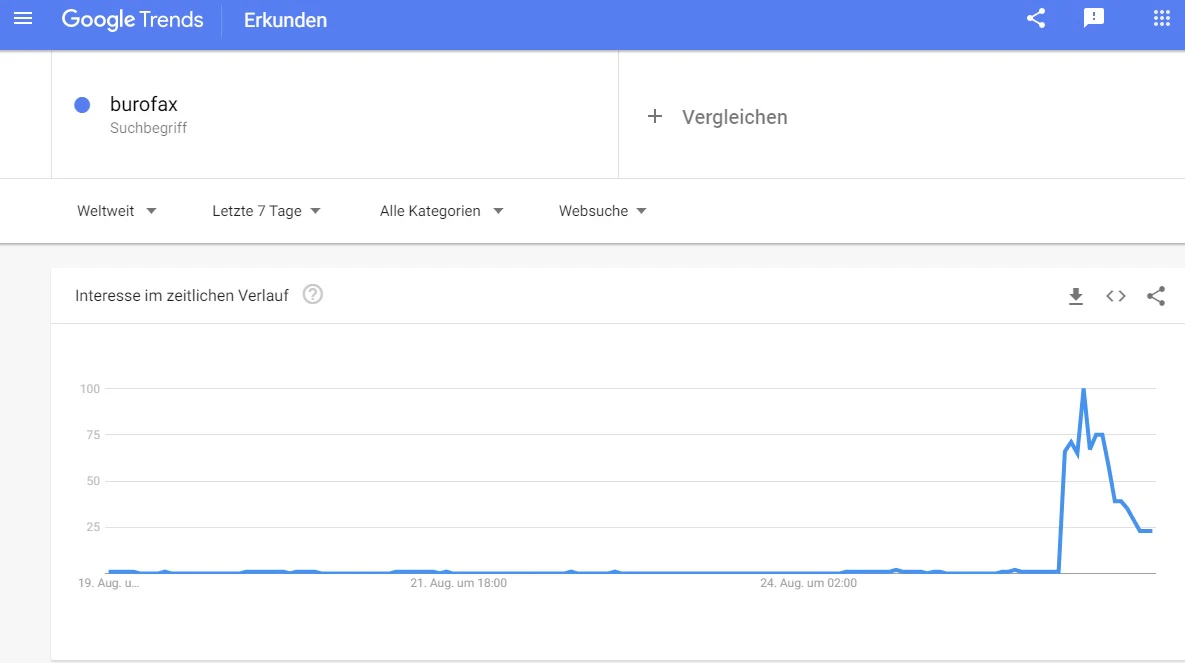Share the interest over time chart

click(1156, 296)
